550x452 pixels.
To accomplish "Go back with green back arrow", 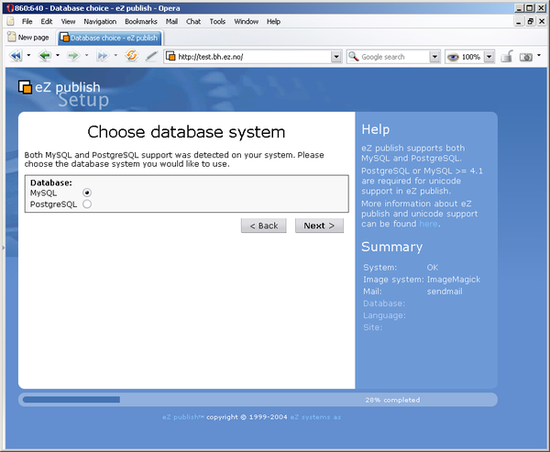I will (x=45, y=56).
